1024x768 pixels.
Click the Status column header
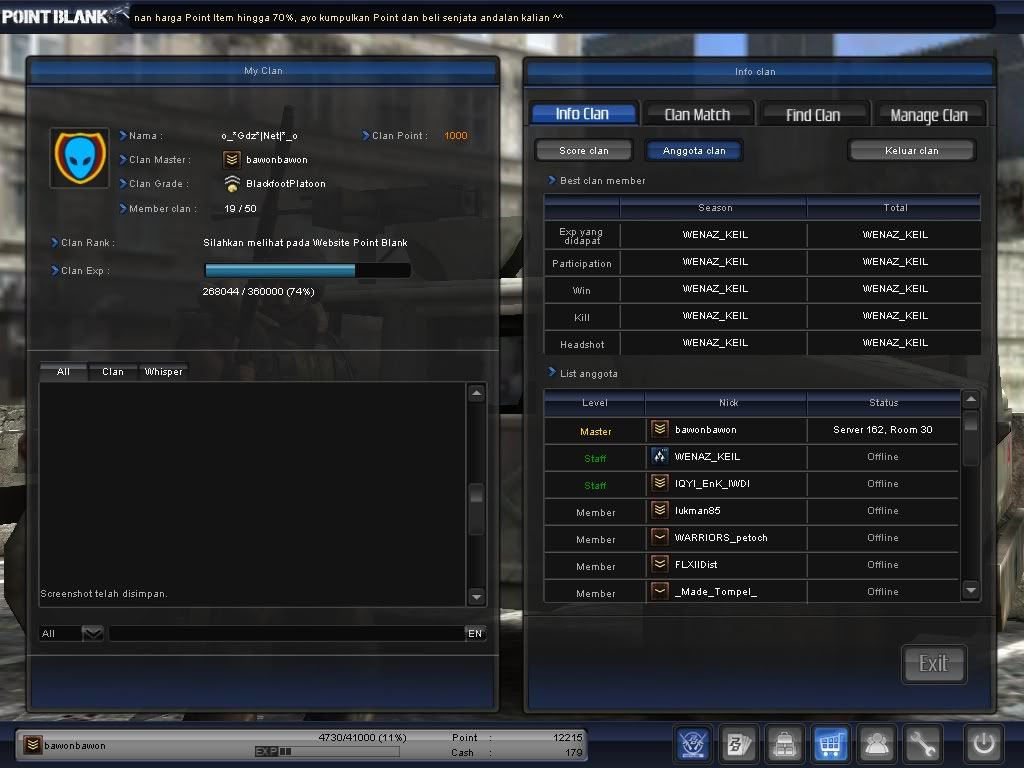[x=884, y=402]
